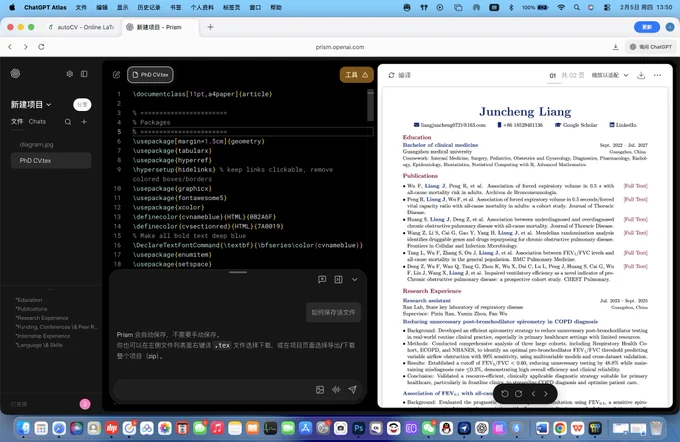This screenshot has width=680, height=442.
Task: Open a new browser tab
Action: (210, 27)
